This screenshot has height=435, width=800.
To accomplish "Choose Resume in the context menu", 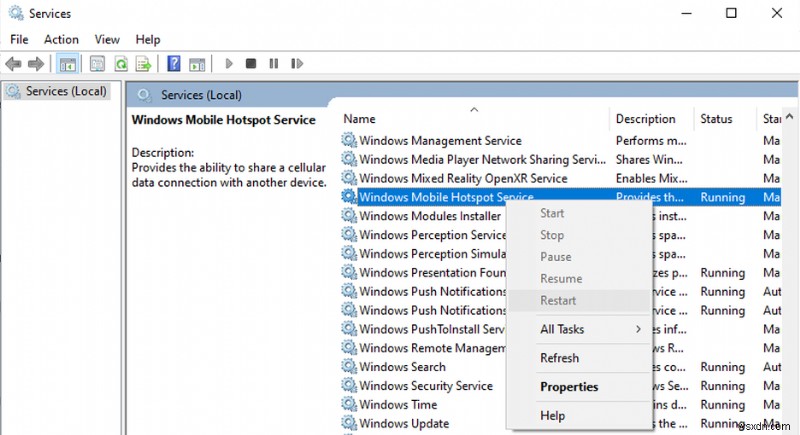I will point(580,279).
